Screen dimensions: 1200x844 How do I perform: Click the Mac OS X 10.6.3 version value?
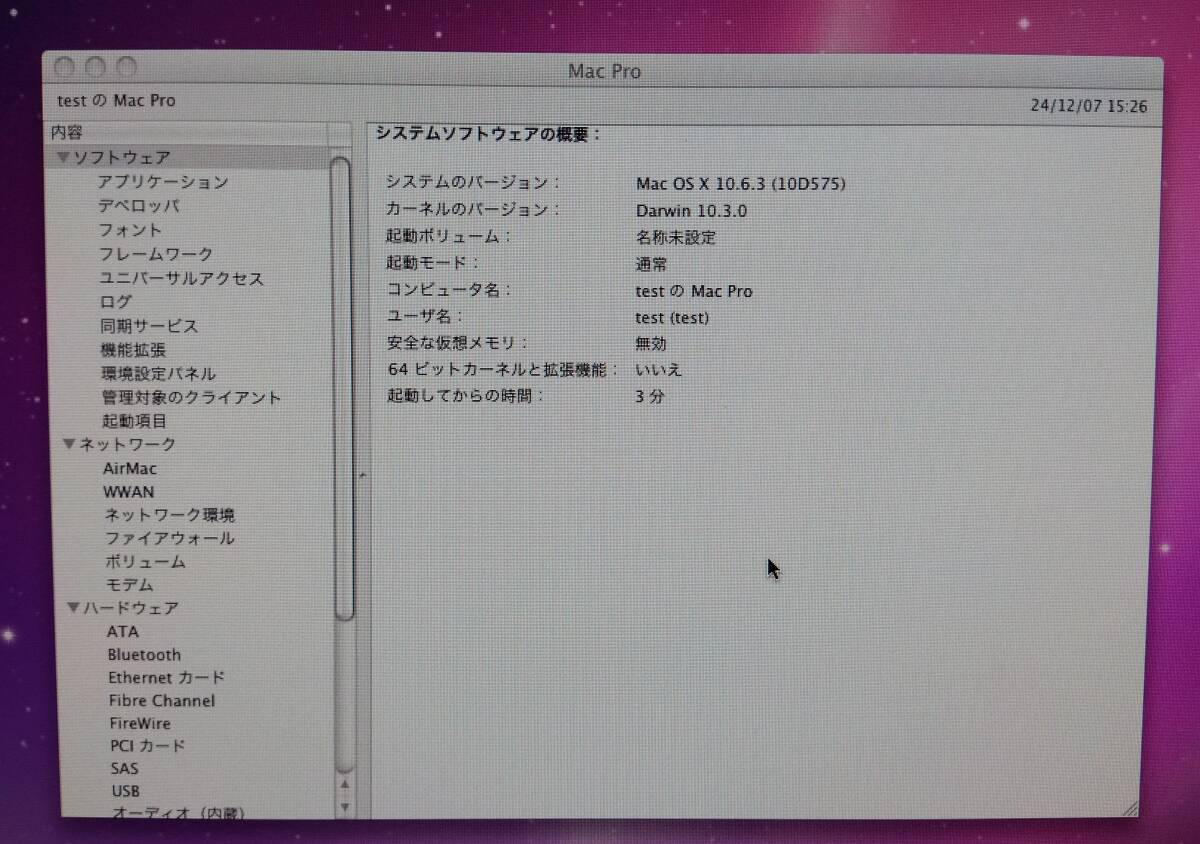click(x=741, y=184)
